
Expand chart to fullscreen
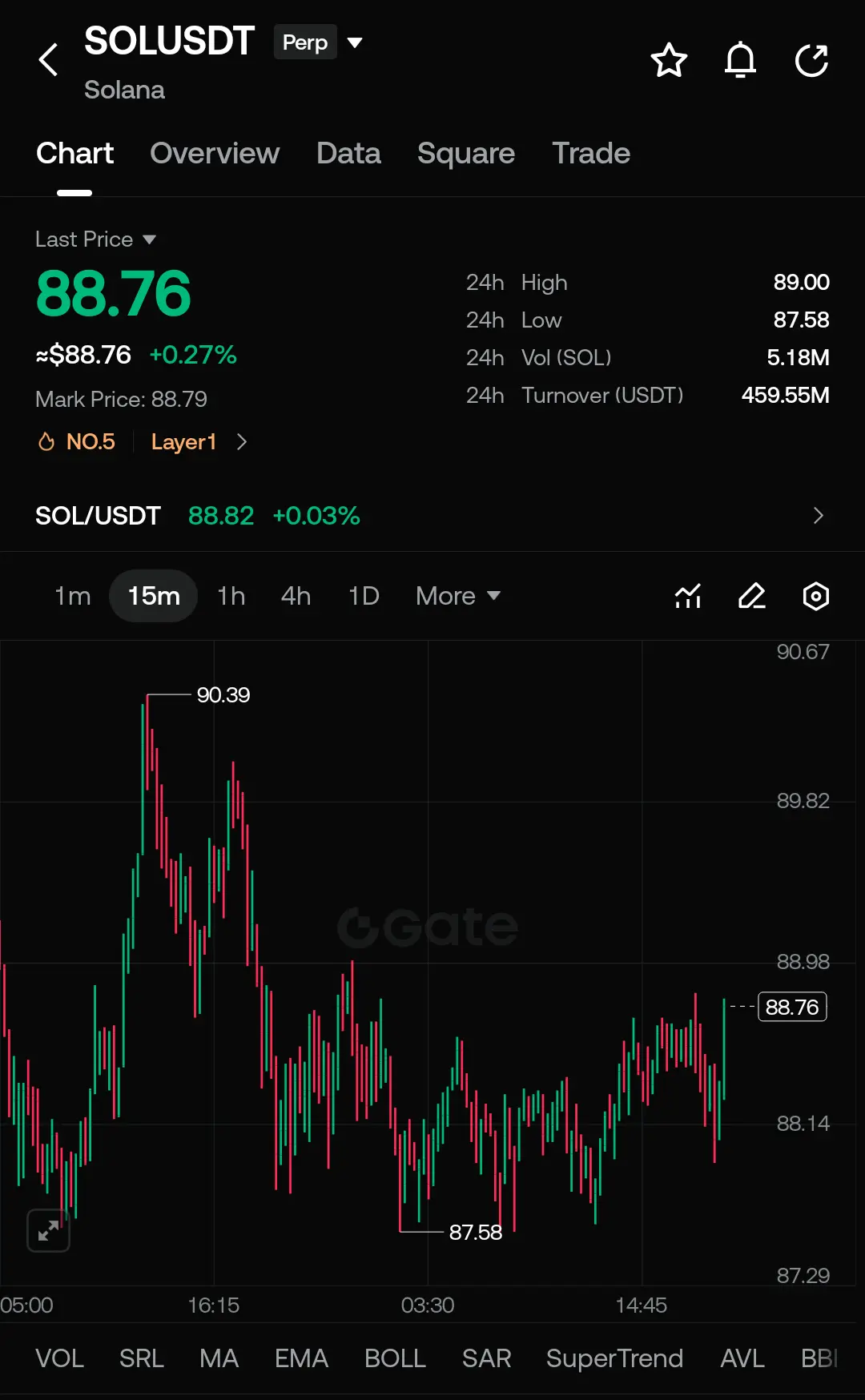pos(48,1230)
